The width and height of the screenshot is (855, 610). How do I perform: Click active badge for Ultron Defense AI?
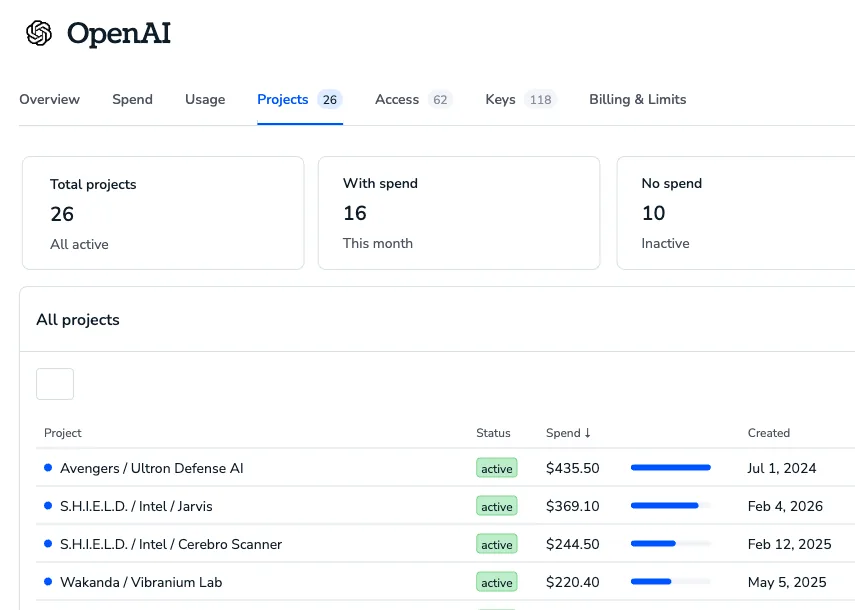point(497,468)
